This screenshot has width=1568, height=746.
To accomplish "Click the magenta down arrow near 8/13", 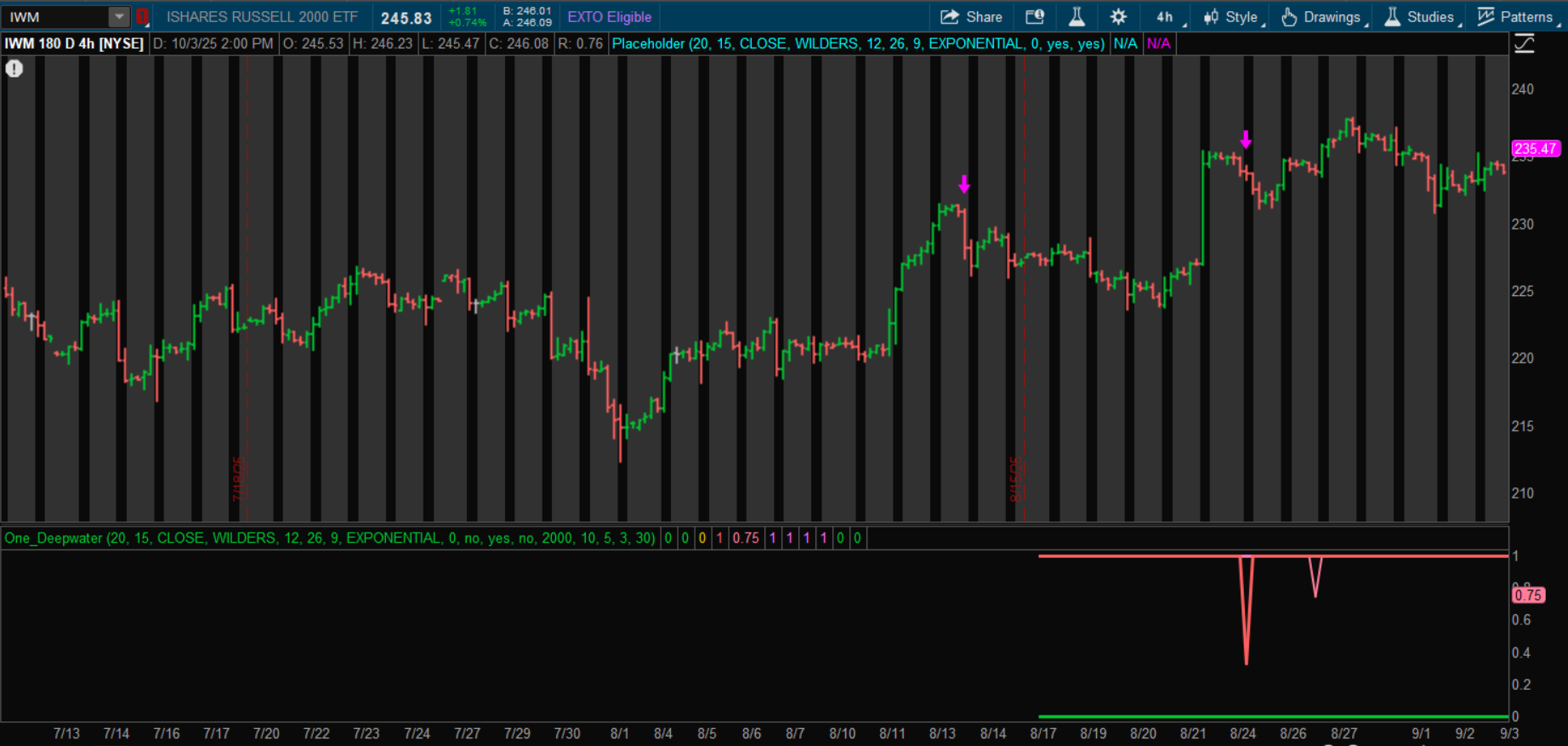I will 963,184.
